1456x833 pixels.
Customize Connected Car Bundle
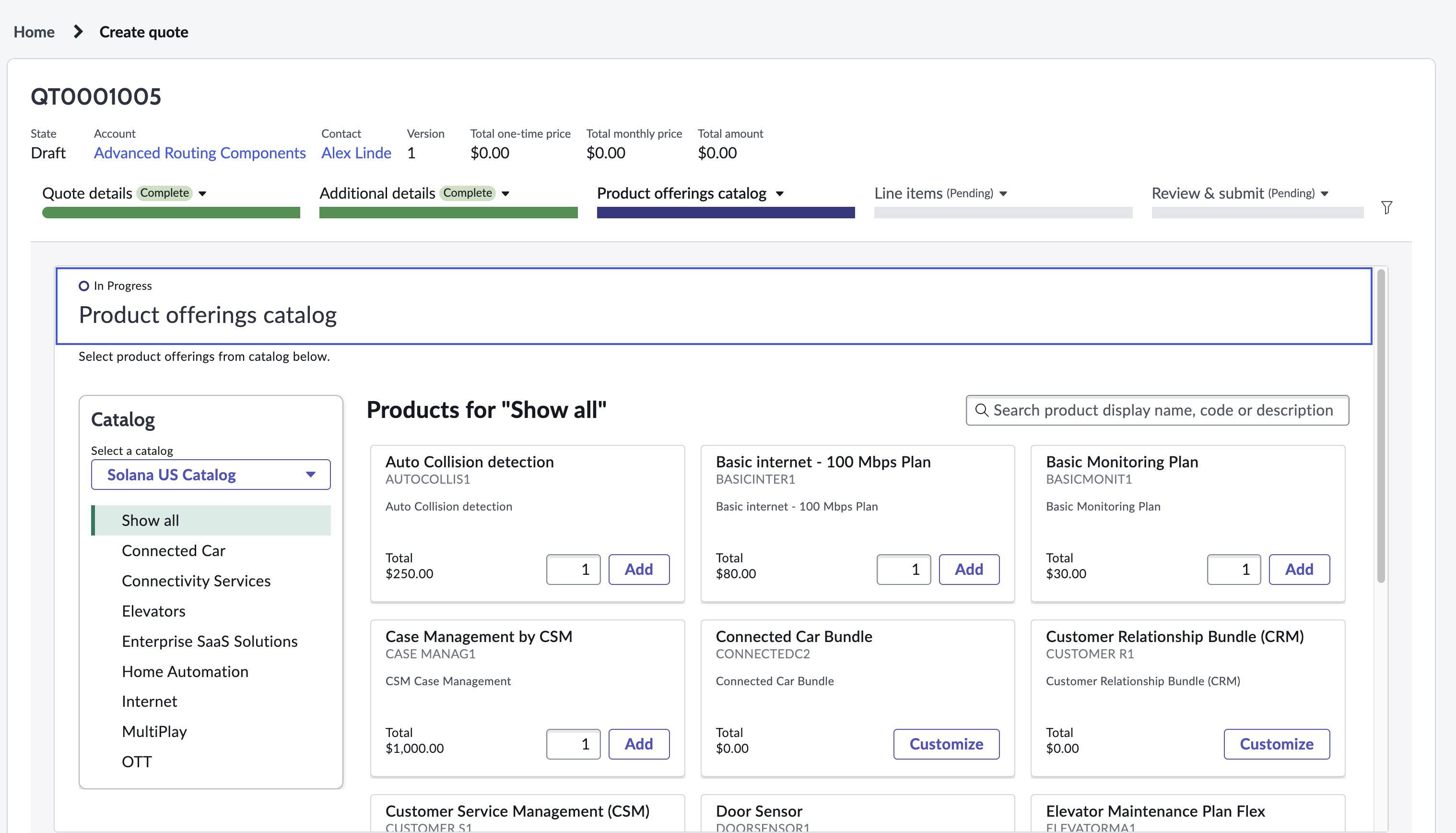coord(947,744)
